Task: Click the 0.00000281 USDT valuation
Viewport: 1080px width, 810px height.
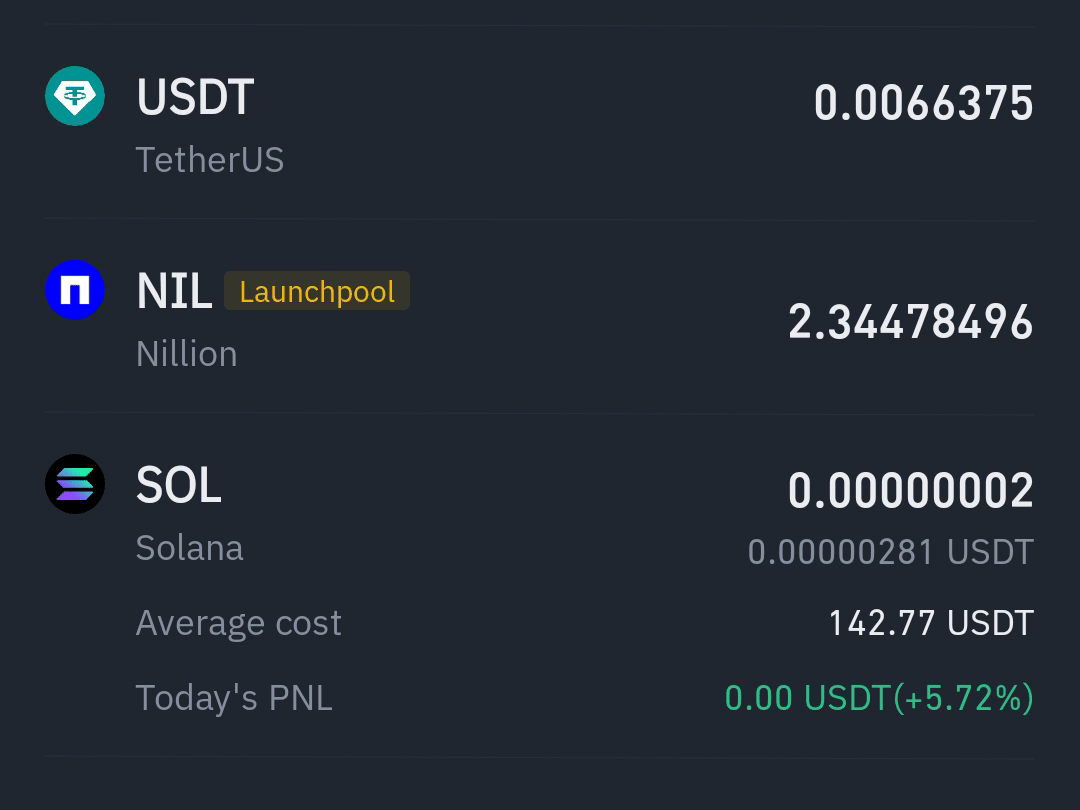Action: click(x=891, y=552)
